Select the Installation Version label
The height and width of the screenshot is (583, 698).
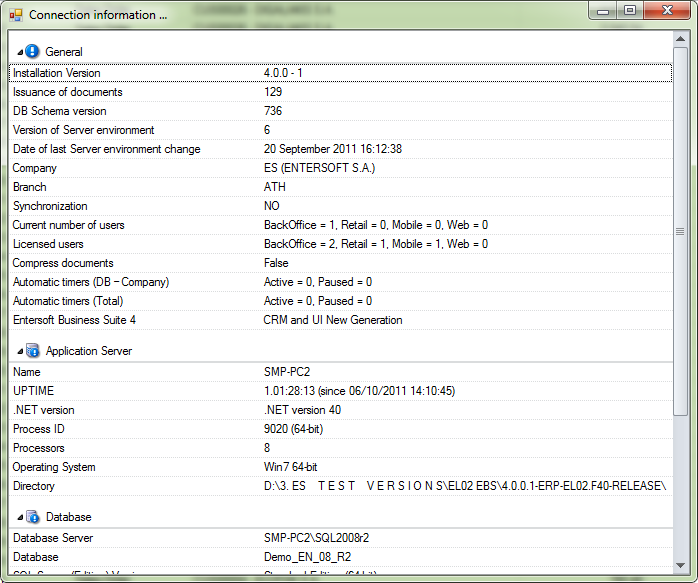57,73
